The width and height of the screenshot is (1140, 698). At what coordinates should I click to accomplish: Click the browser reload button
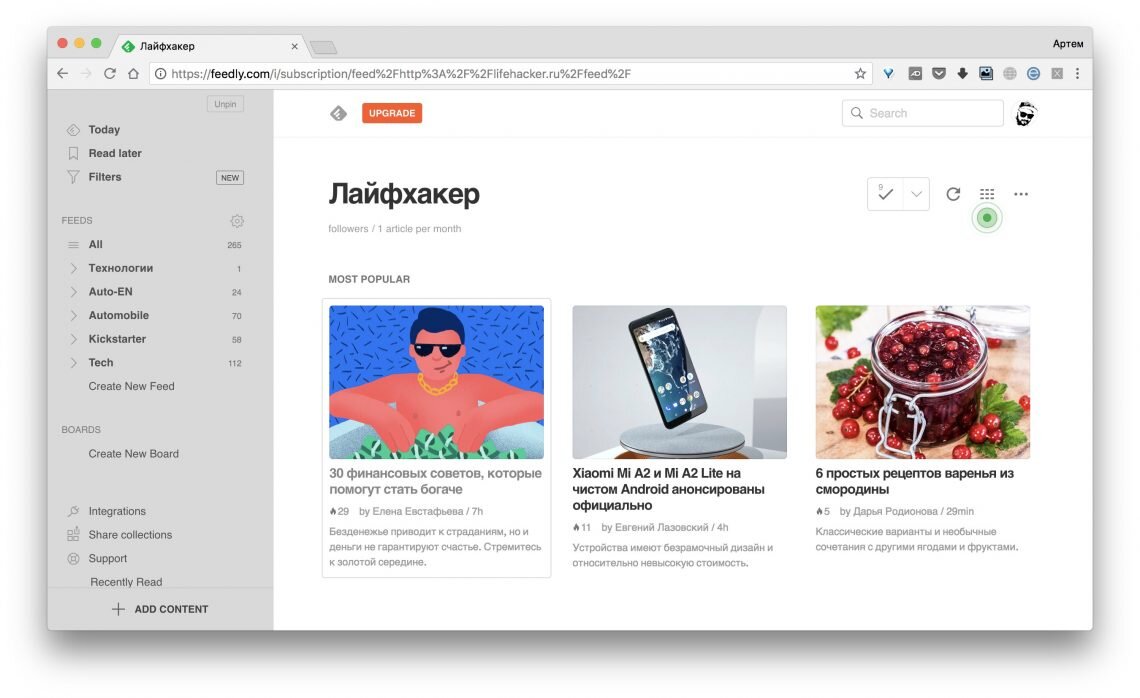(110, 73)
